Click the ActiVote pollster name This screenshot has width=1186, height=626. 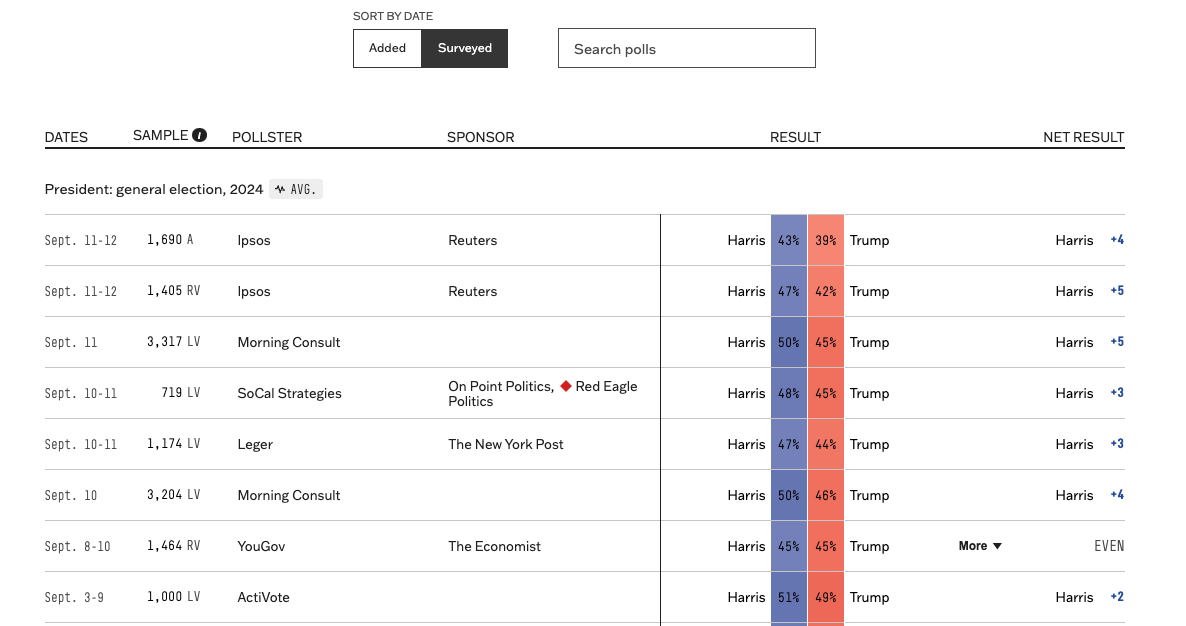pos(263,597)
